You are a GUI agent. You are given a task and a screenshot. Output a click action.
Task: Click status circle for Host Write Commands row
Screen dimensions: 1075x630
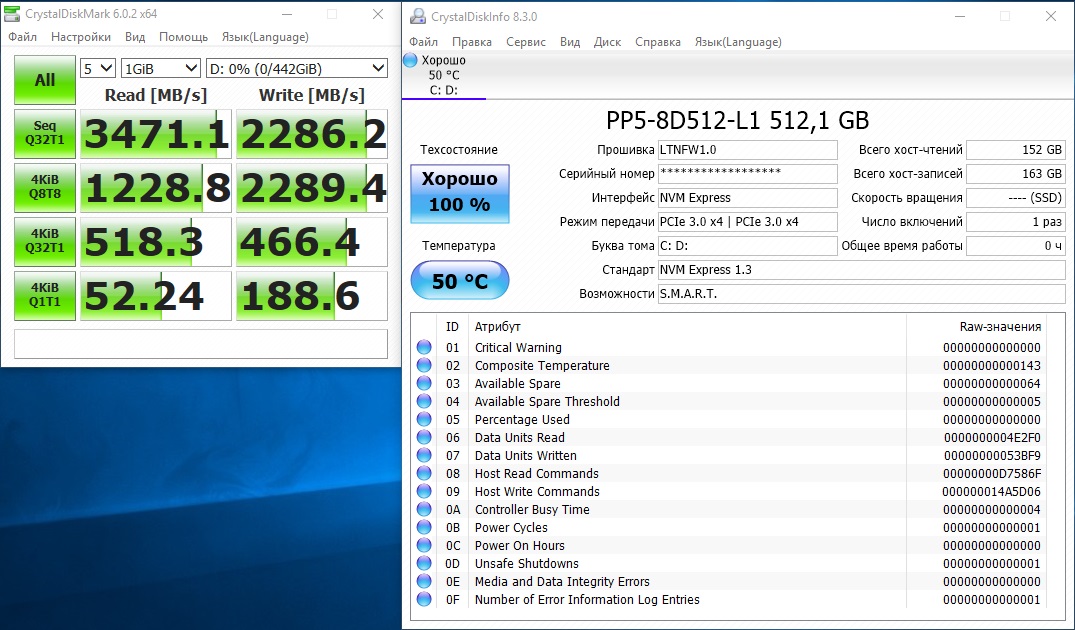tap(424, 492)
